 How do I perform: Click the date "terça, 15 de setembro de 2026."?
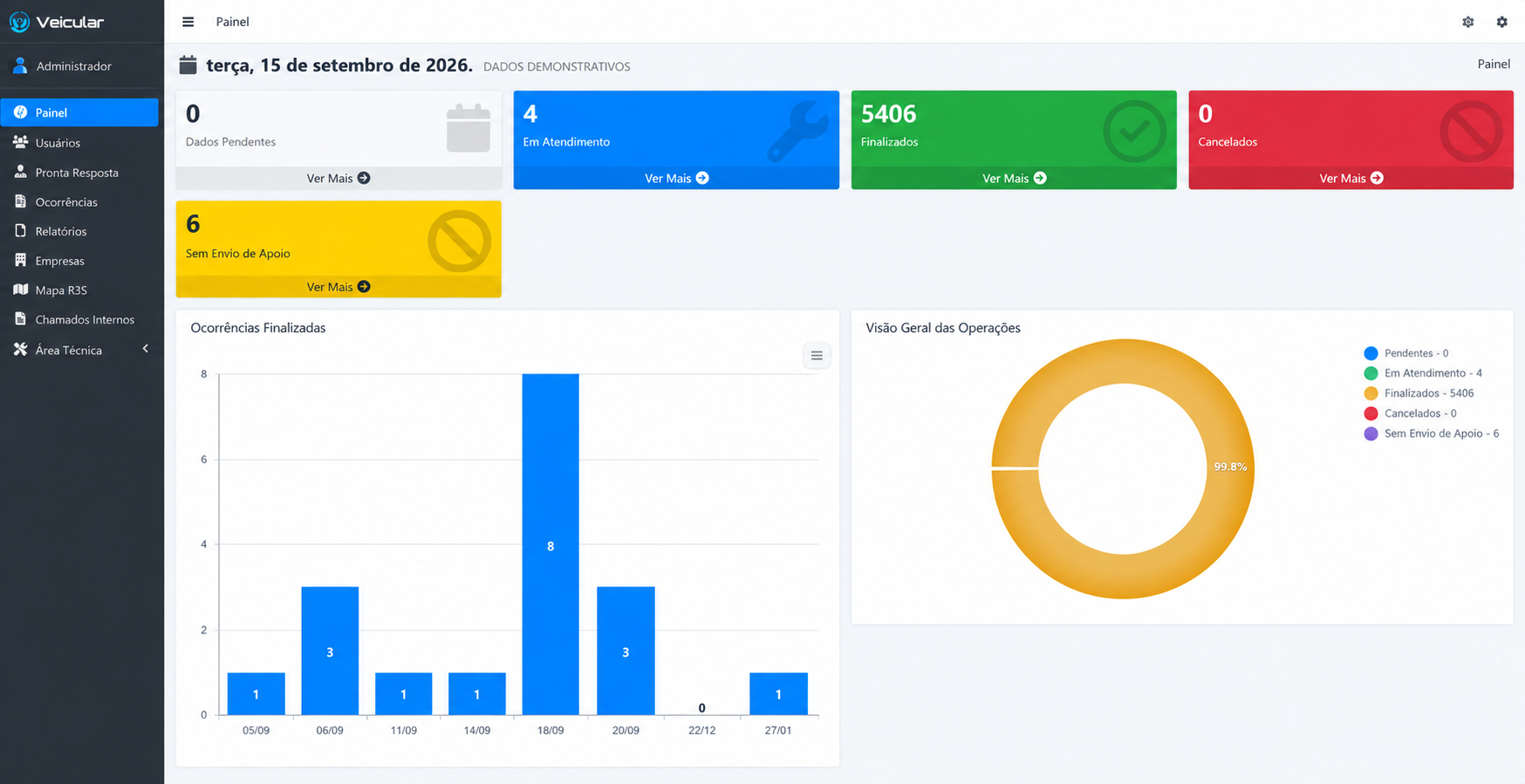(339, 65)
